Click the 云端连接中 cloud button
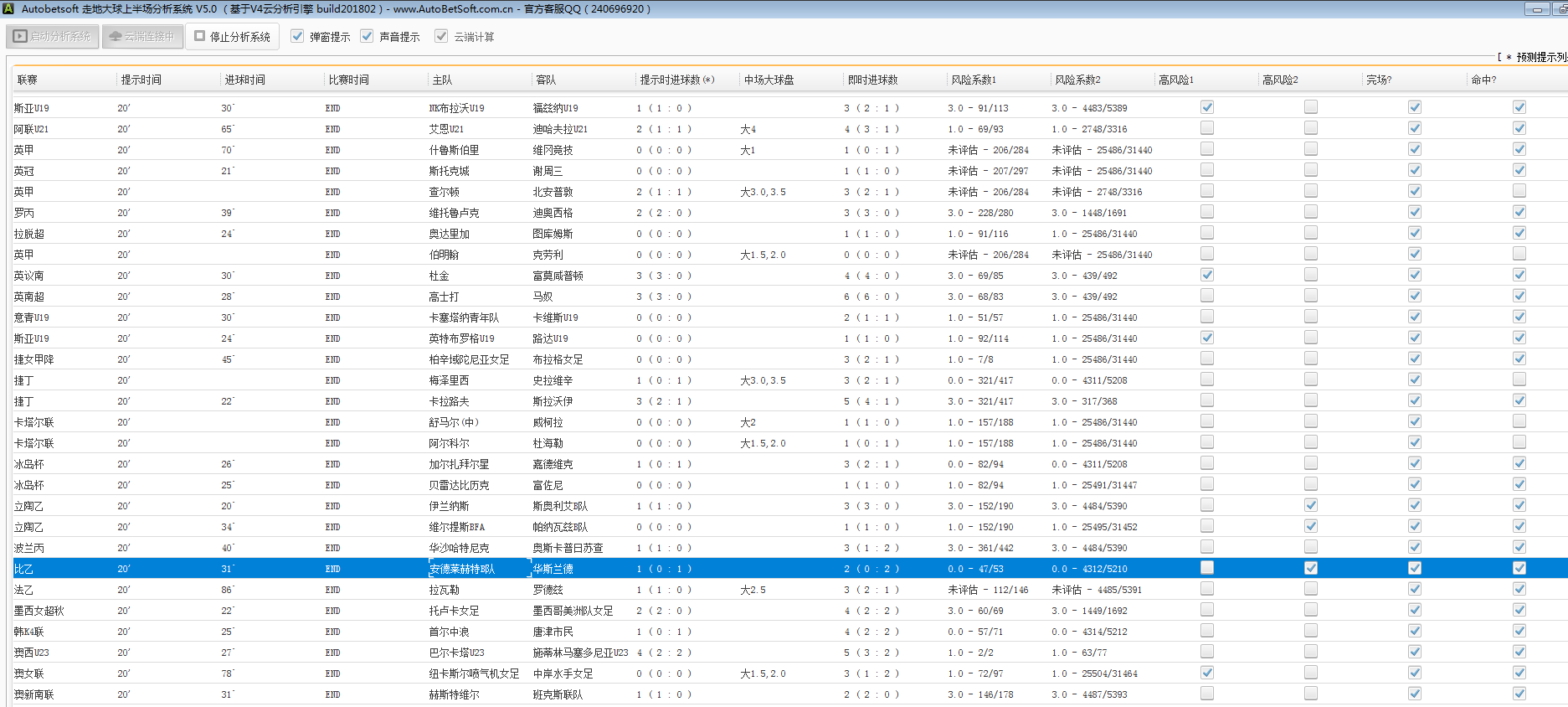This screenshot has width=1568, height=707. pos(142,37)
